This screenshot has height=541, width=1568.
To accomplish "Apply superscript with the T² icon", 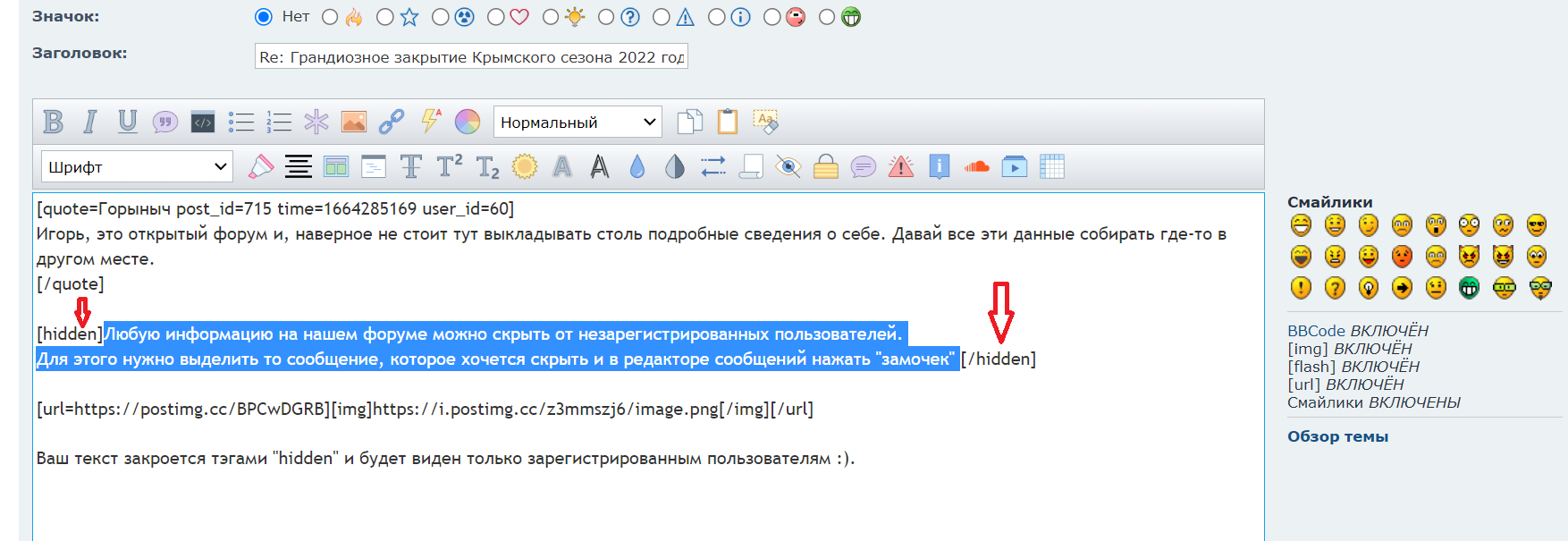I will point(449,166).
